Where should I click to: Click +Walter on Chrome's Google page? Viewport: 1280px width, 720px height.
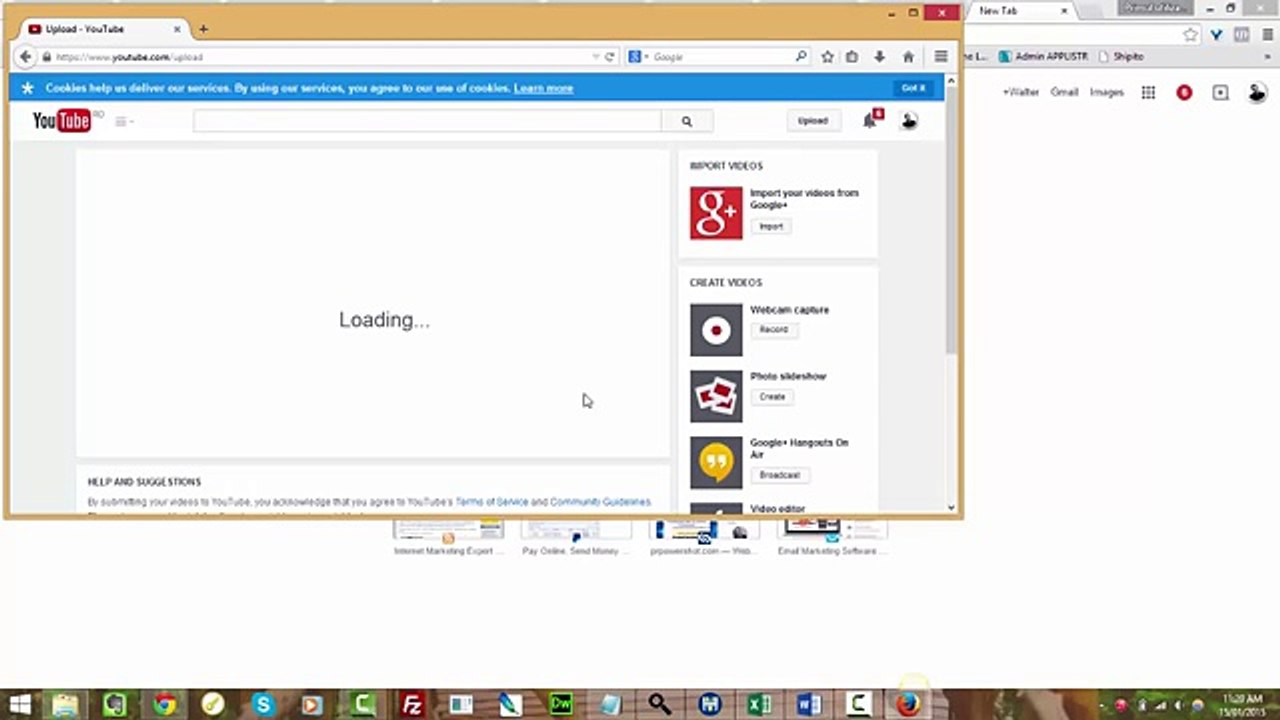tap(1020, 92)
